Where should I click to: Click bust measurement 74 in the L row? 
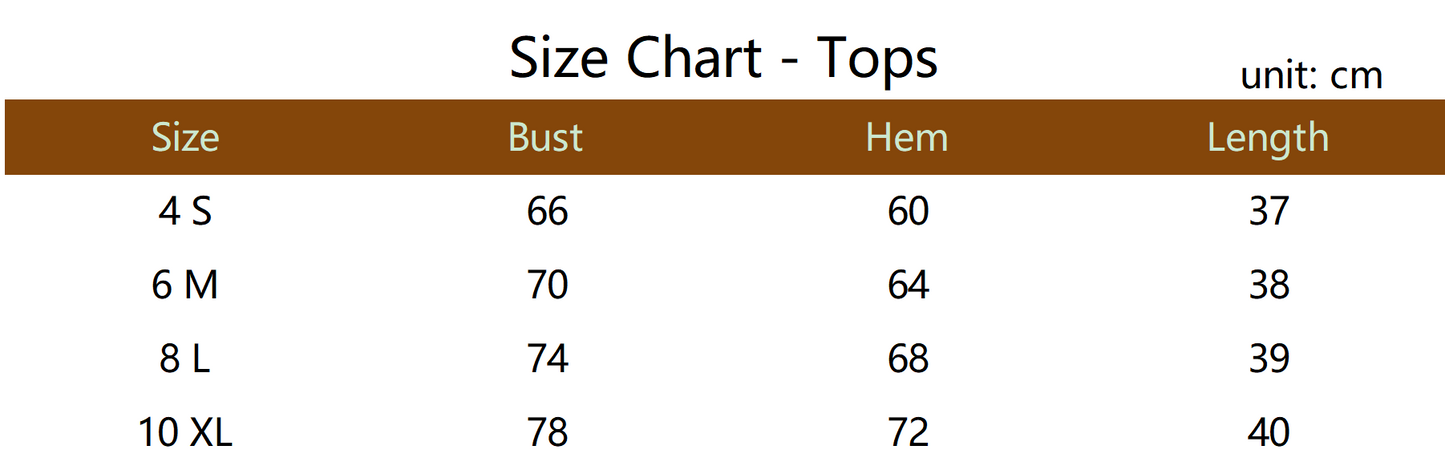coord(547,359)
